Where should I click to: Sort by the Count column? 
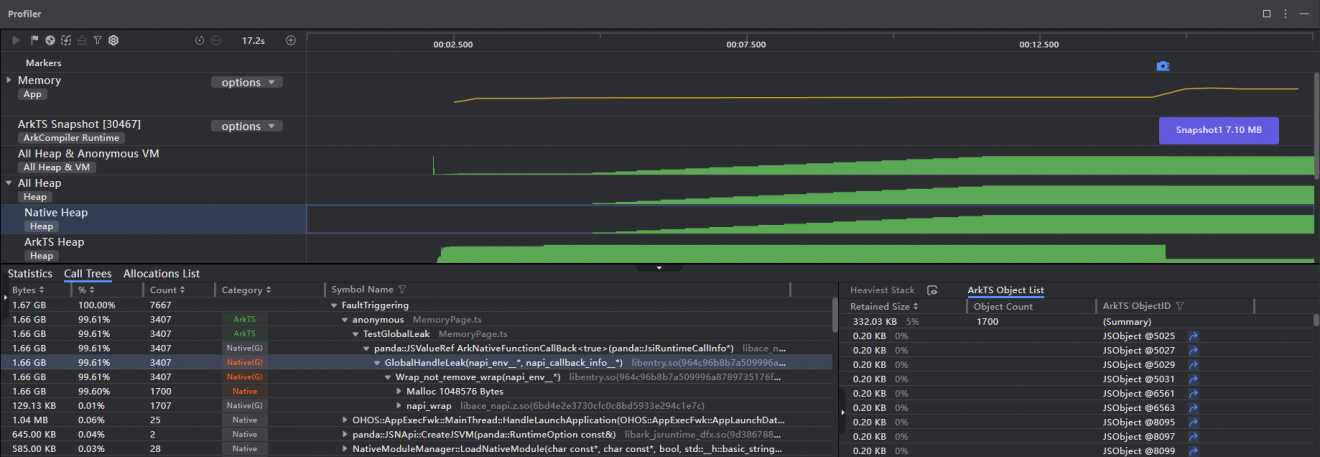[x=166, y=289]
